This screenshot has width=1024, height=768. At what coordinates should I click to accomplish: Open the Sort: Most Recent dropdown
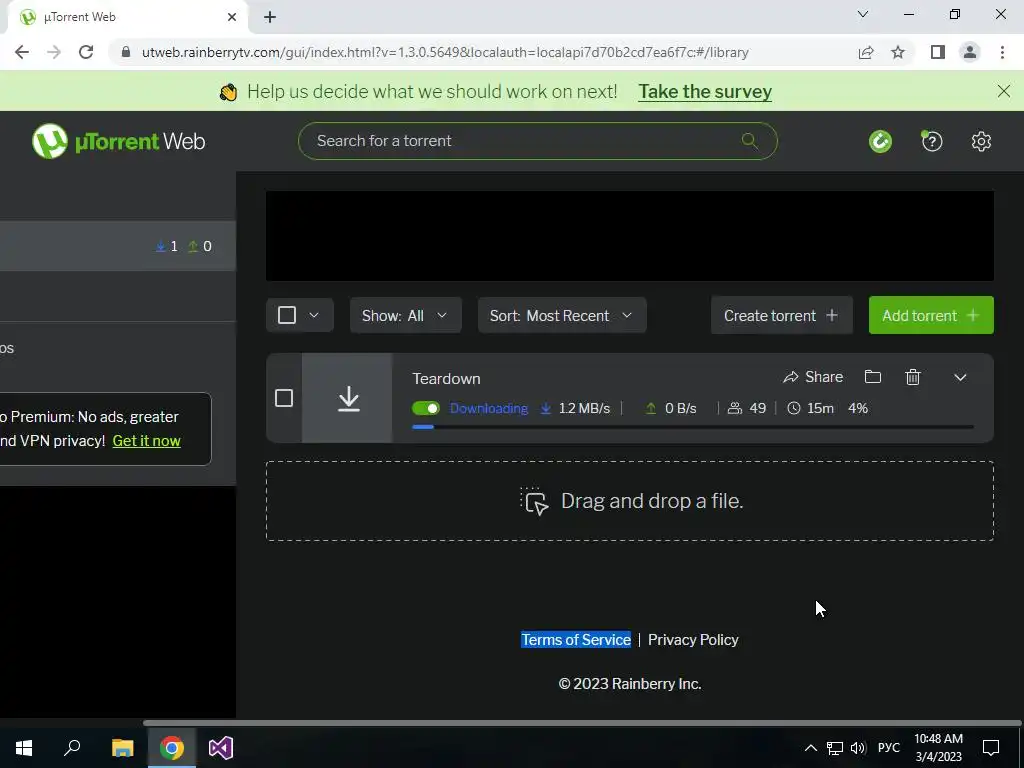(562, 315)
